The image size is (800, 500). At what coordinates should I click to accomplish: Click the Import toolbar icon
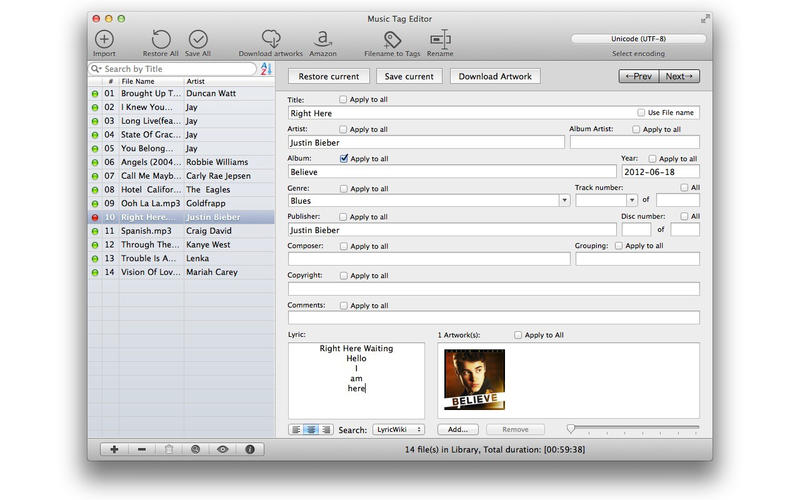(x=104, y=39)
